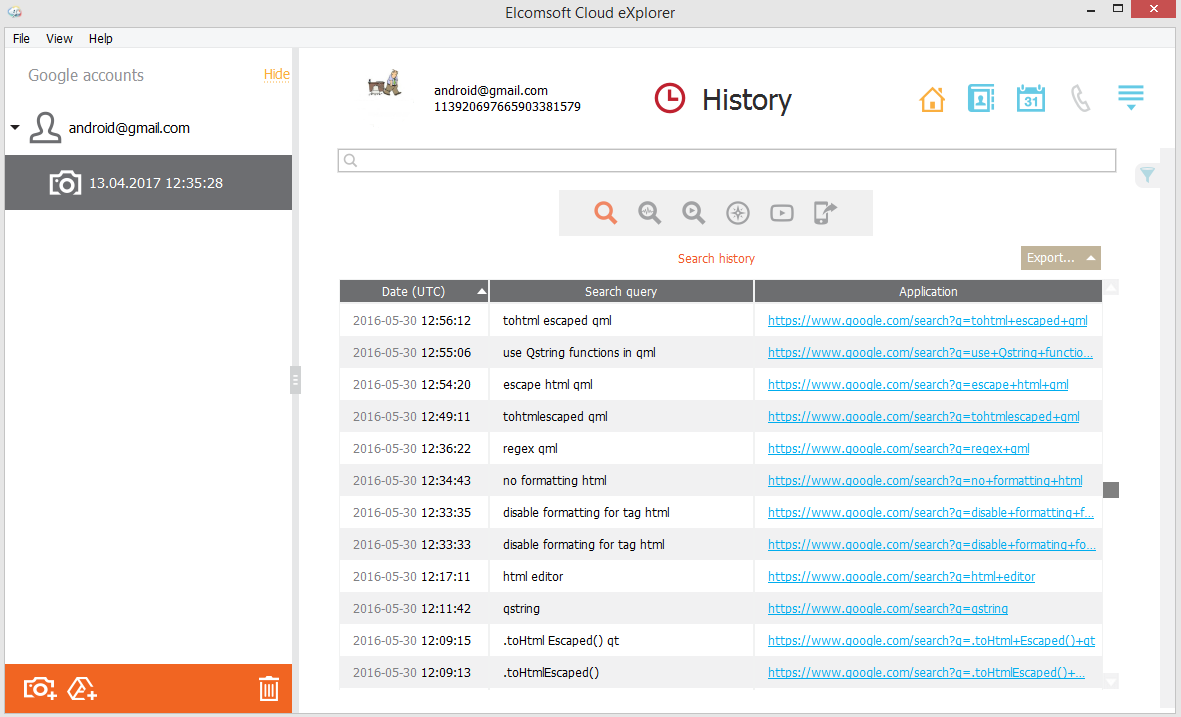
Task: Show the browsing history compass icon
Action: (738, 213)
